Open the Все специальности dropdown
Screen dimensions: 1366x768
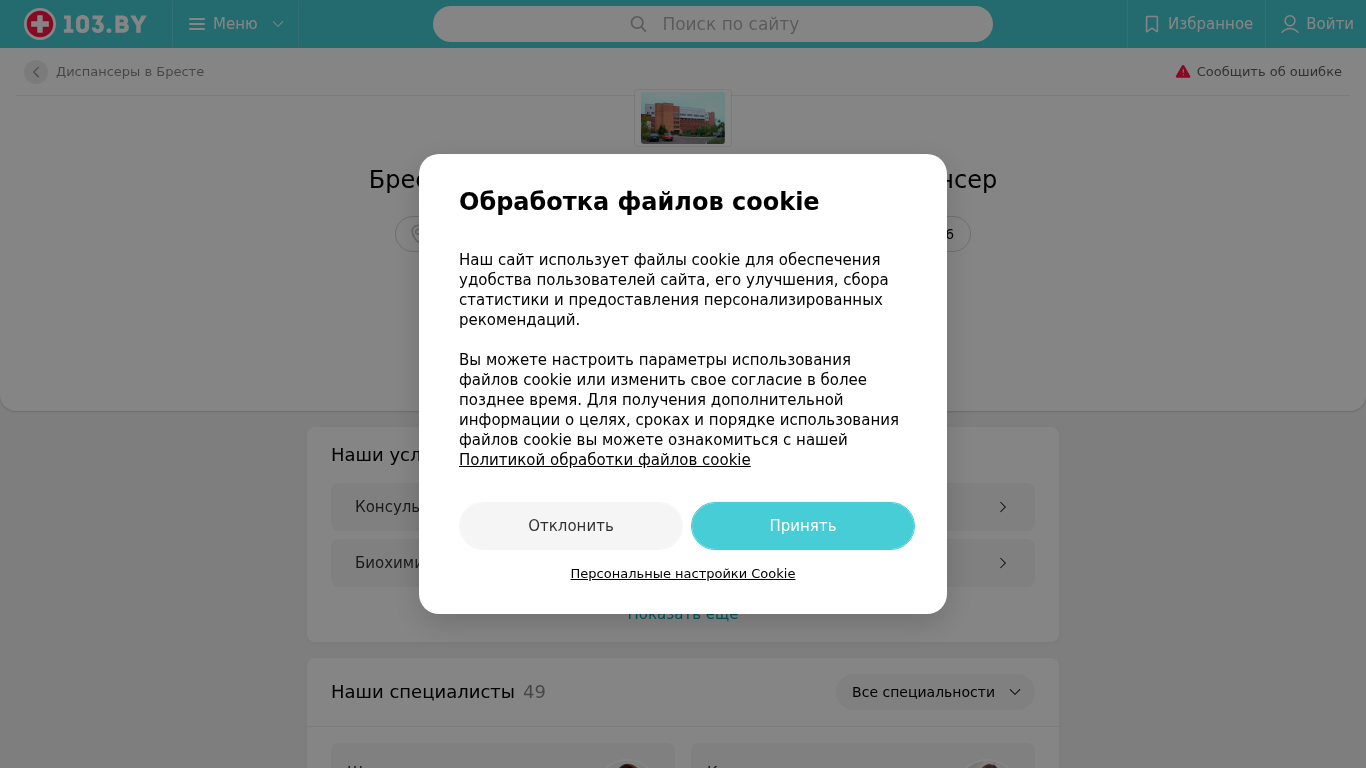tap(935, 692)
